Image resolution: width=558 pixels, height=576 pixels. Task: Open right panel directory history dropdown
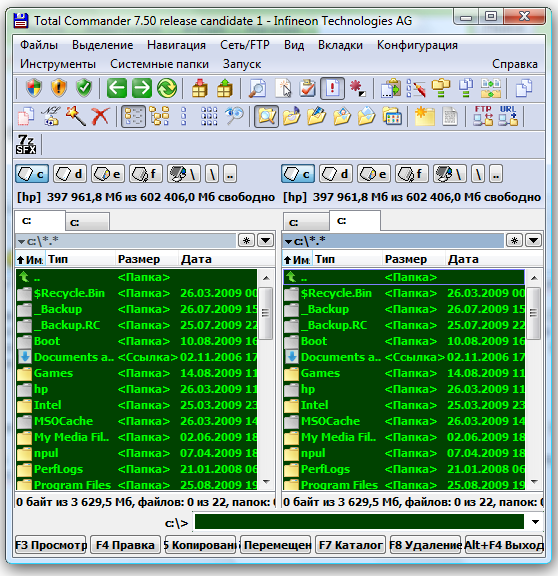tap(533, 241)
